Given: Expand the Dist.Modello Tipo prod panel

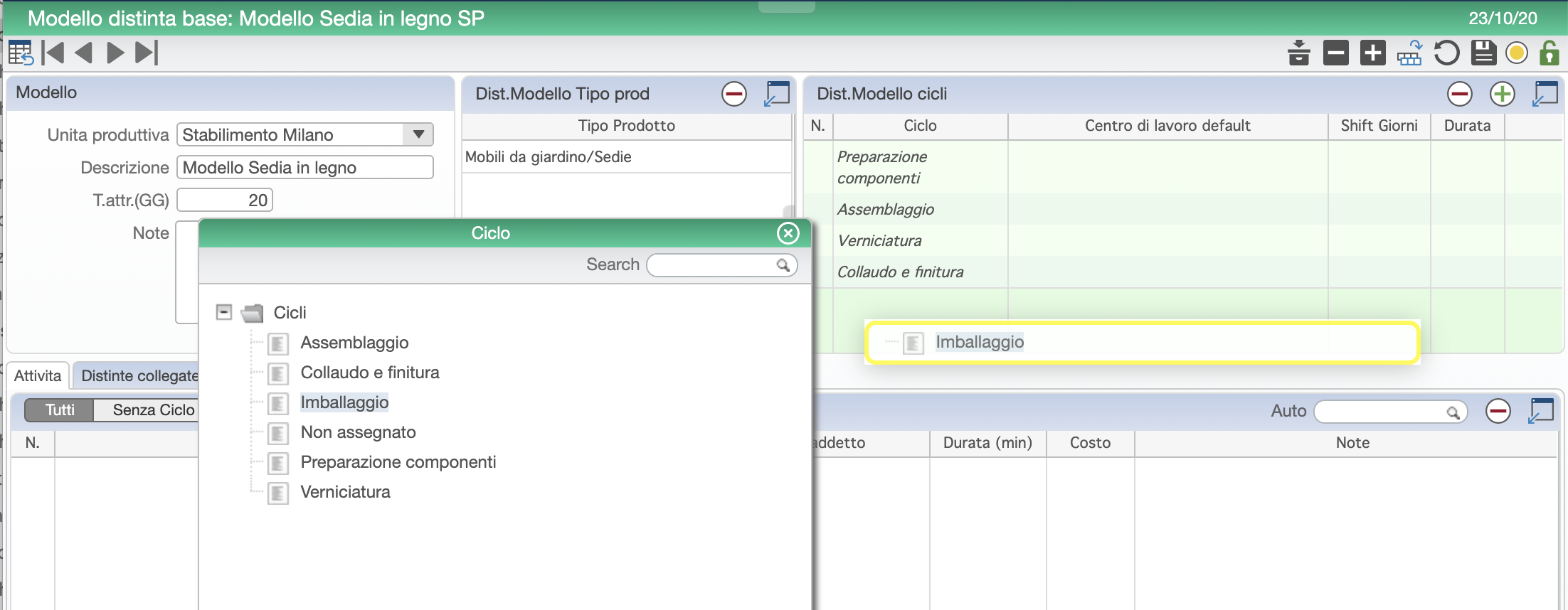Looking at the screenshot, I should tap(777, 94).
